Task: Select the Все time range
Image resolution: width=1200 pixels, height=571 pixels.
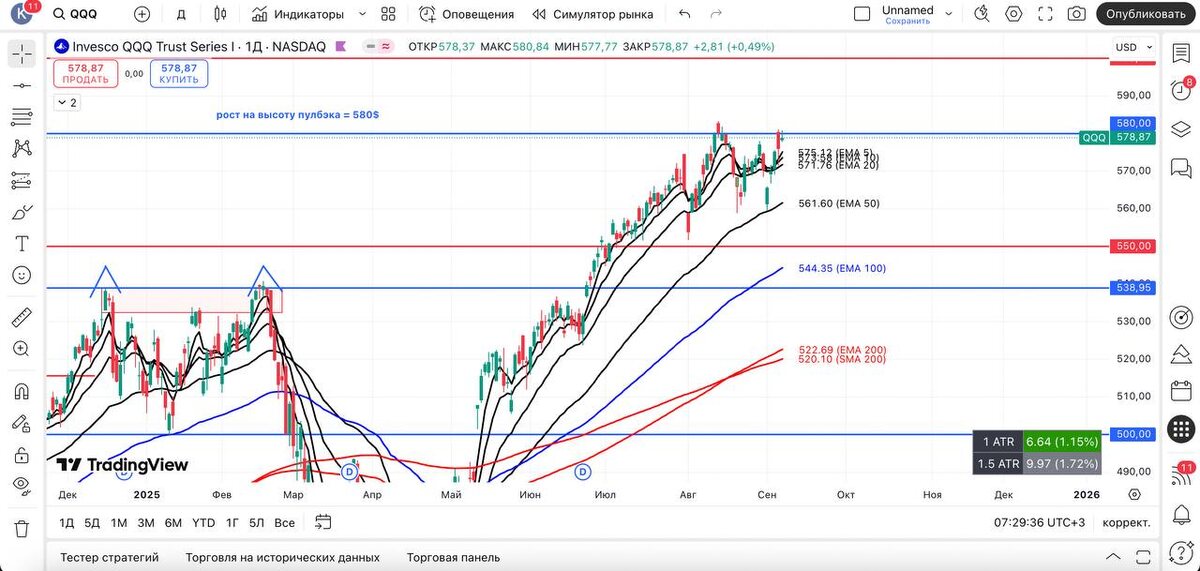Action: [284, 522]
